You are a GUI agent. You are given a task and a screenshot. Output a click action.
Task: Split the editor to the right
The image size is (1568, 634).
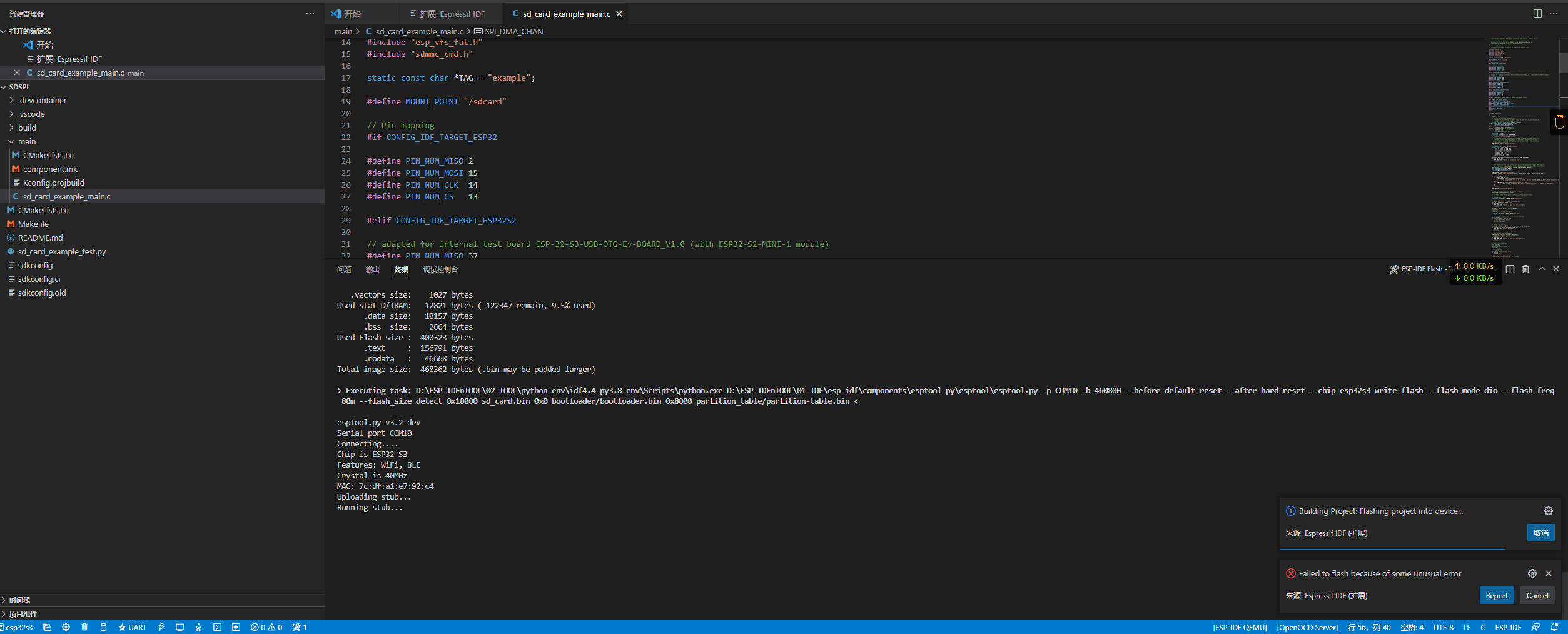[1537, 13]
